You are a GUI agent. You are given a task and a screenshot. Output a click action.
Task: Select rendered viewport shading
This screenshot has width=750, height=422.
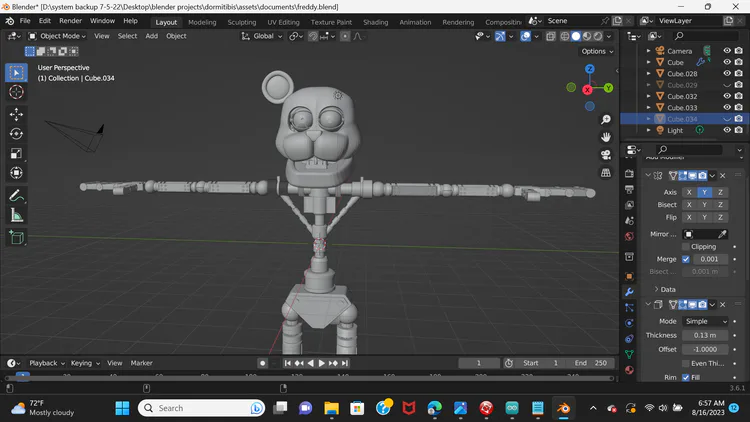[x=598, y=36]
